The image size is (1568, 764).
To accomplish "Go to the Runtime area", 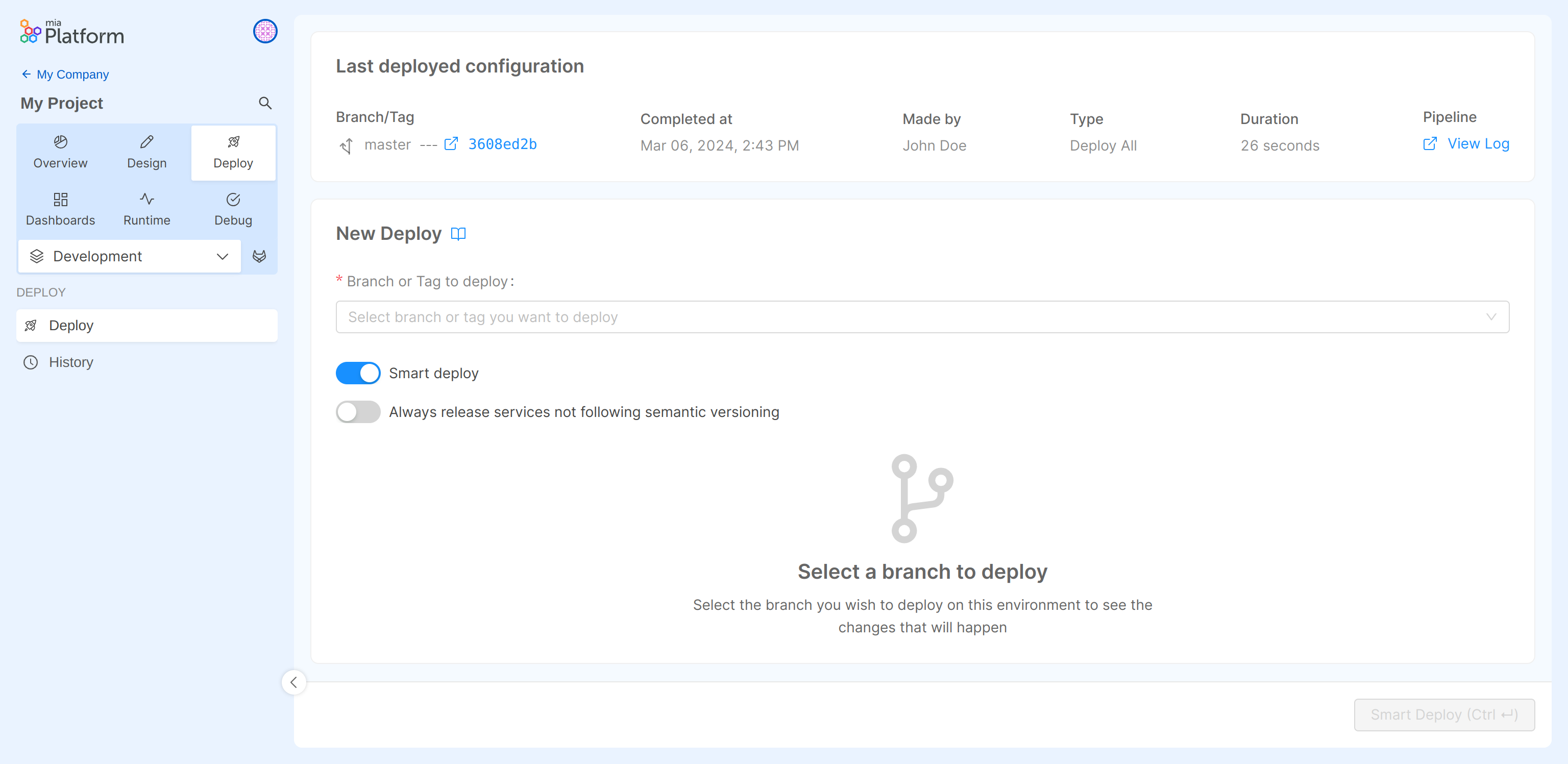I will click(146, 209).
